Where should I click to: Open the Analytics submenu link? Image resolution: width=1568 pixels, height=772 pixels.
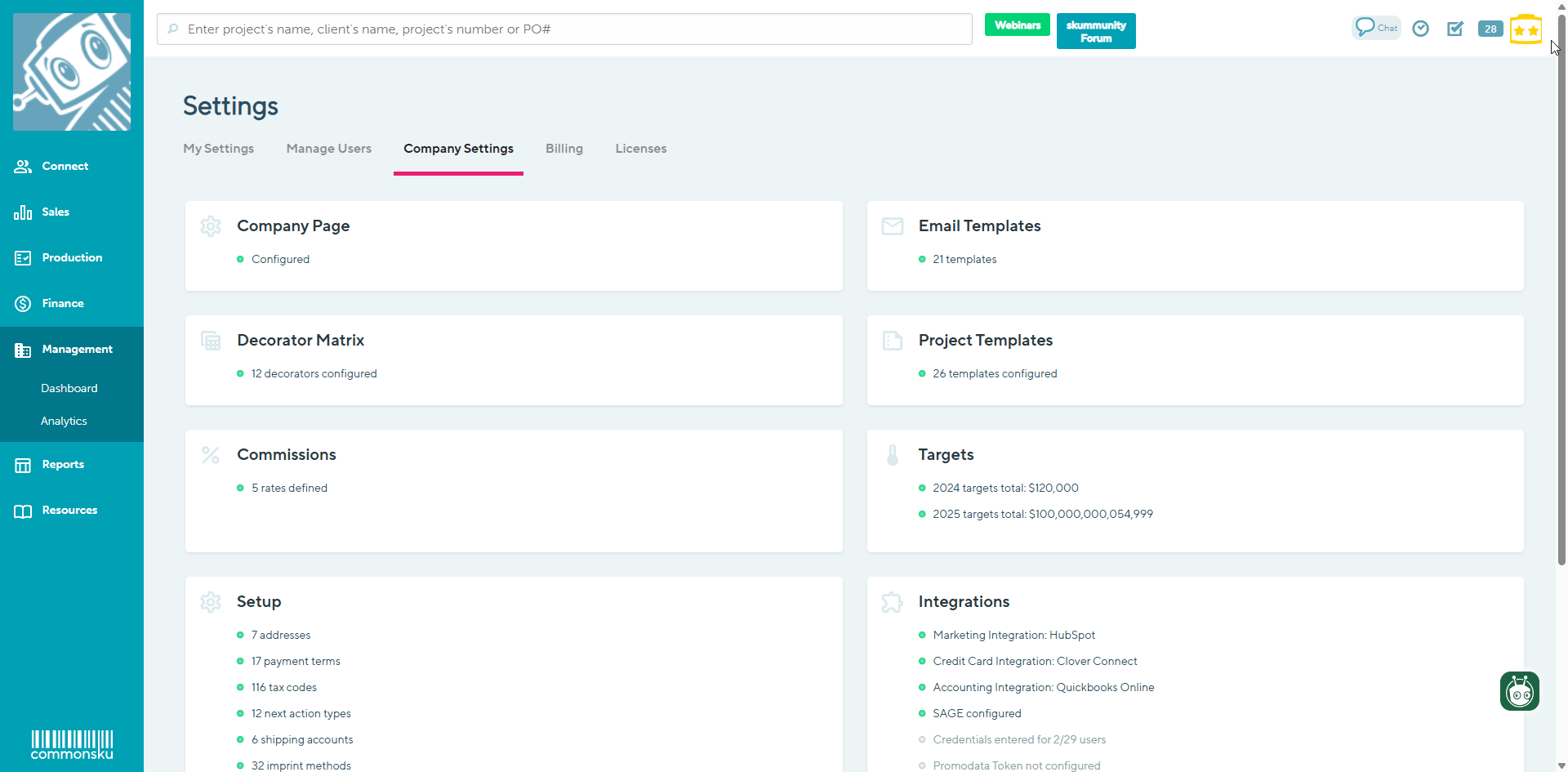[64, 422]
